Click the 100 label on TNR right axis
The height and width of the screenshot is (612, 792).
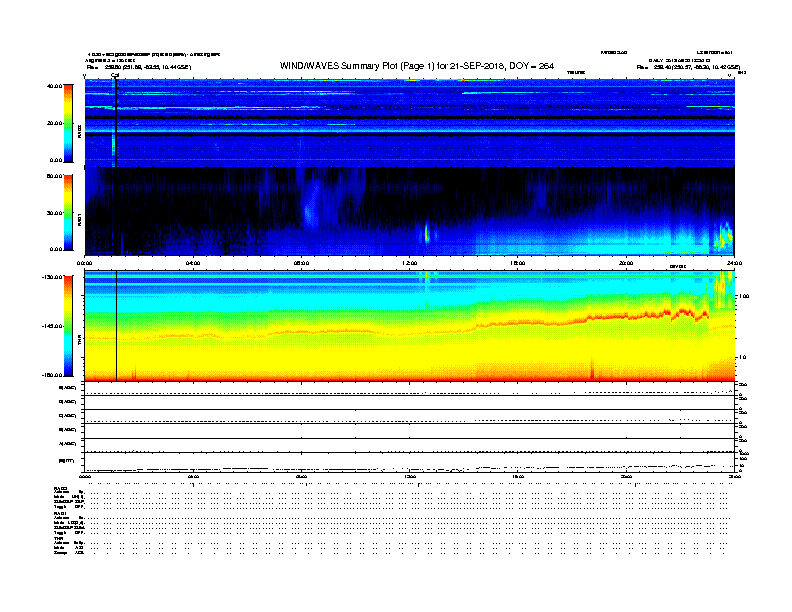click(x=743, y=296)
